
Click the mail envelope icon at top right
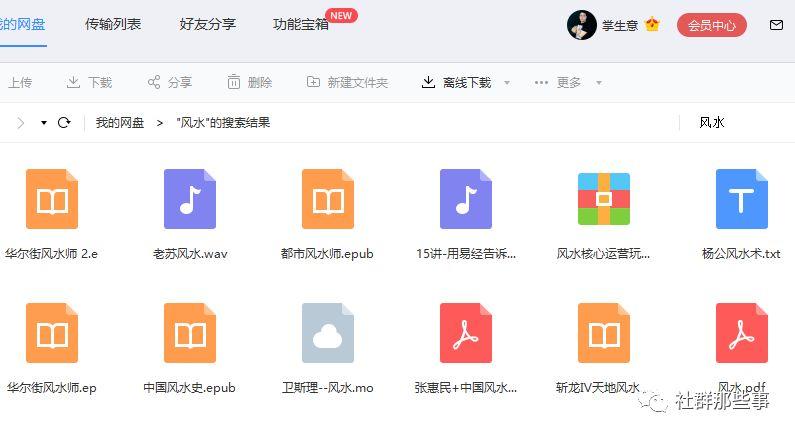(776, 25)
